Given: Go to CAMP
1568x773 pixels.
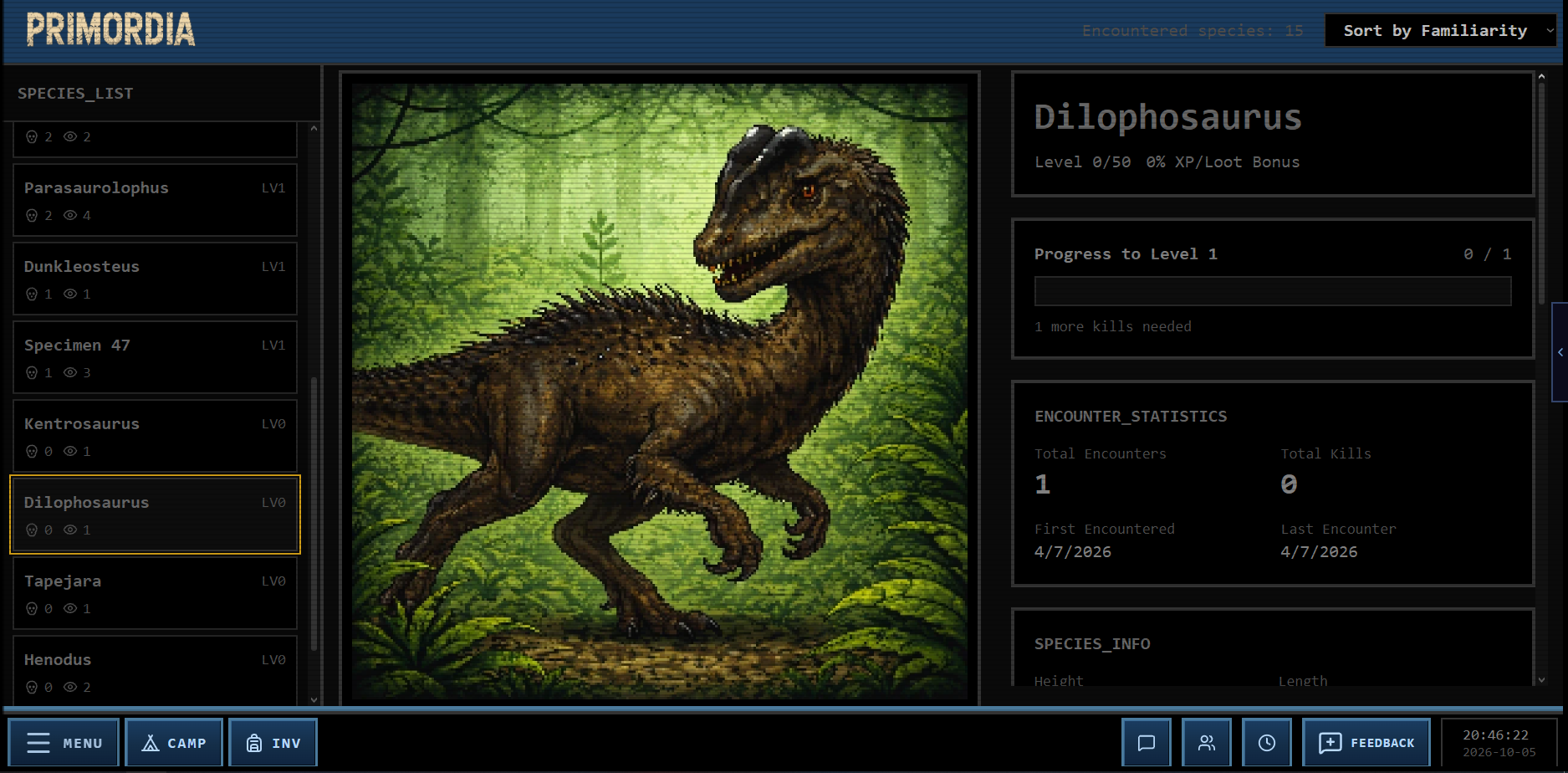Looking at the screenshot, I should tap(174, 743).
